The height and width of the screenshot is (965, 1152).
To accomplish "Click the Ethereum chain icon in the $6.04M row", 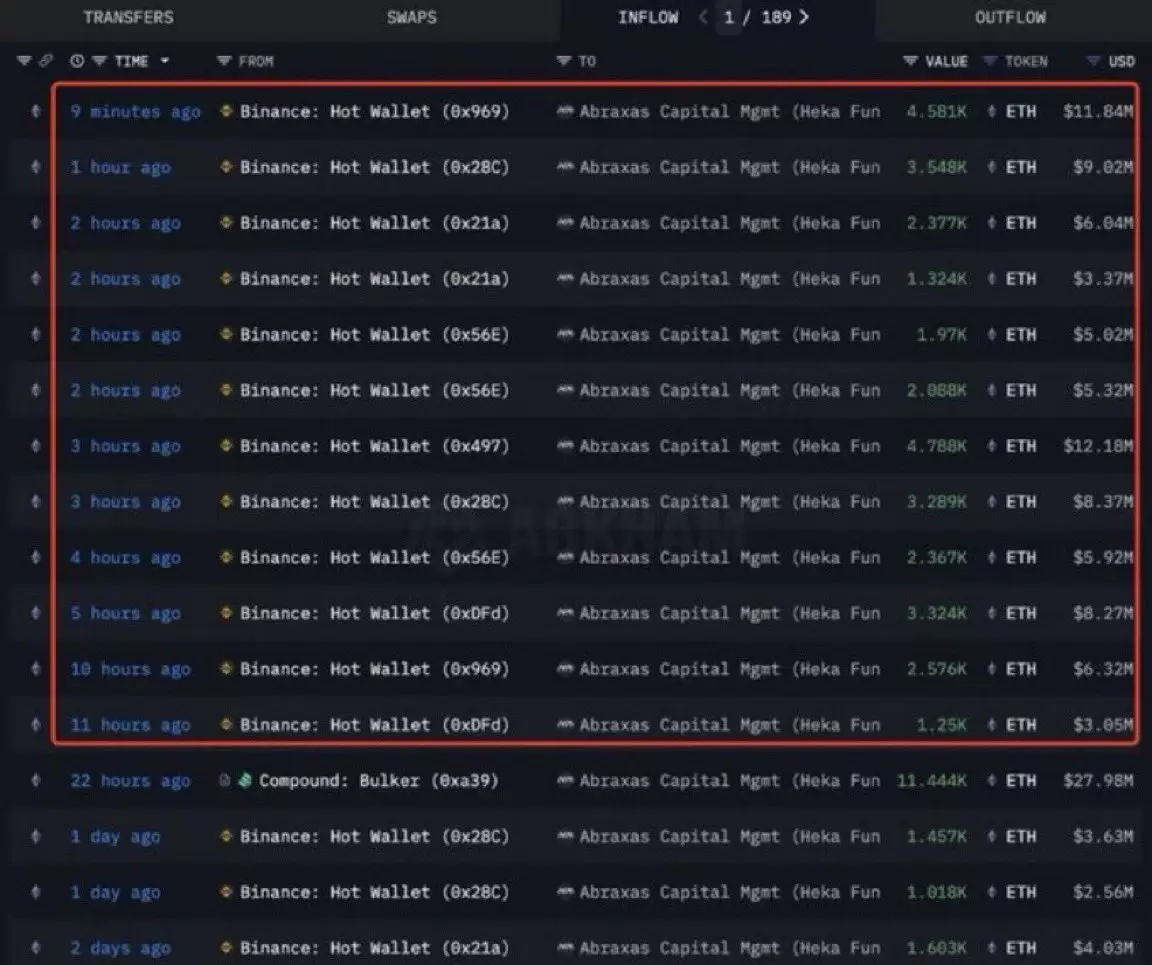I will (x=35, y=223).
